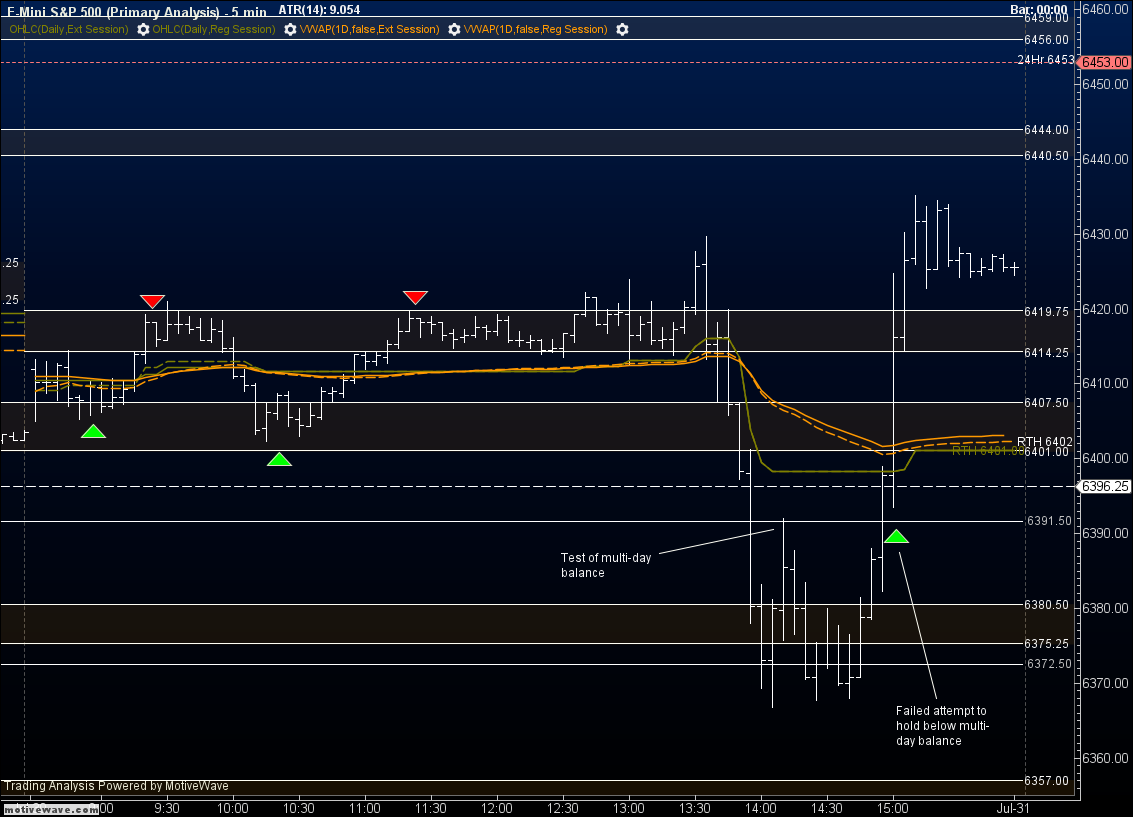Click 15:00 on the time axis
The height and width of the screenshot is (817, 1133).
[892, 808]
